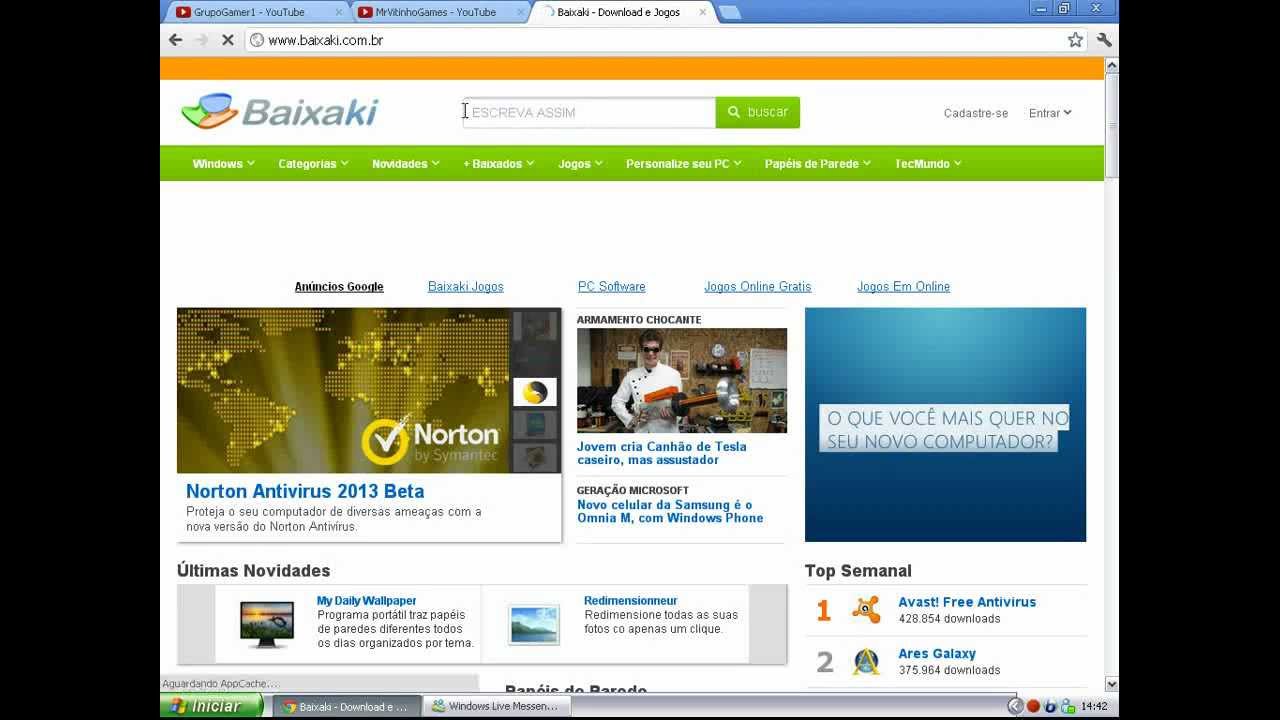Click the red tray icon in system tray
The image size is (1280, 720).
[1033, 706]
